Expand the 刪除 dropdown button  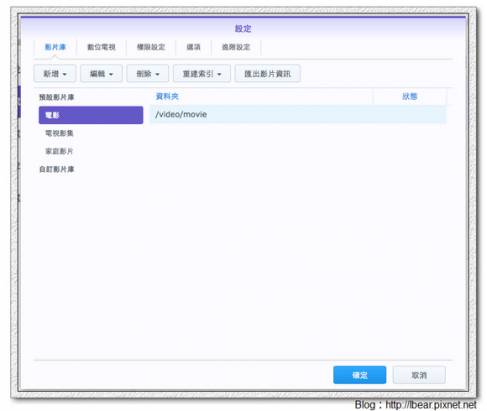[148, 74]
